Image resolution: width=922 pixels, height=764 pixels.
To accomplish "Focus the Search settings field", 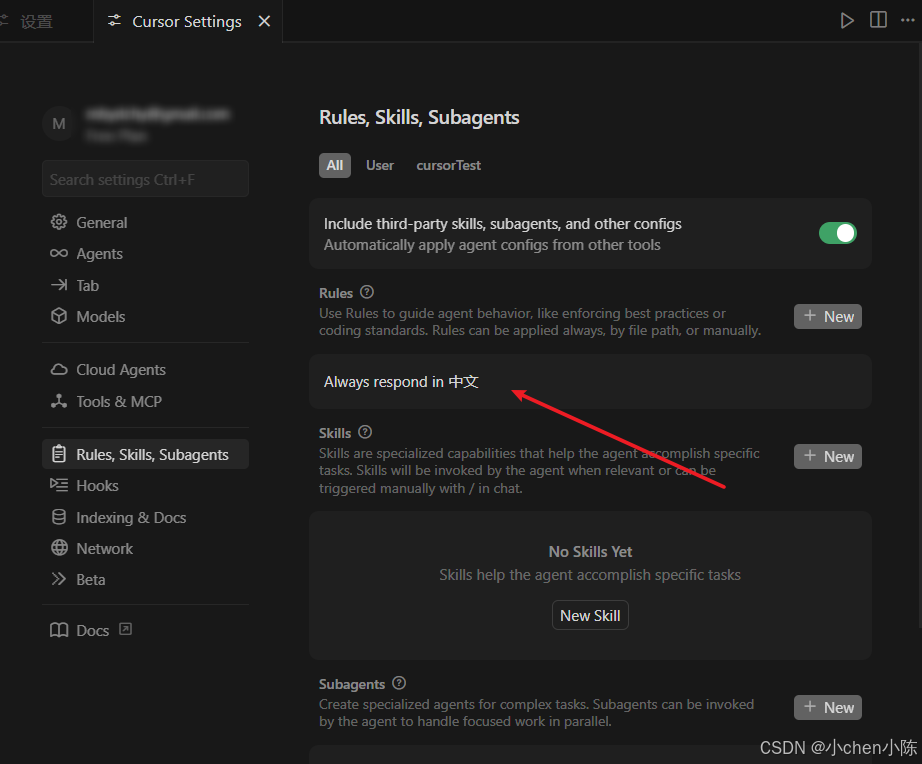I will 145,179.
